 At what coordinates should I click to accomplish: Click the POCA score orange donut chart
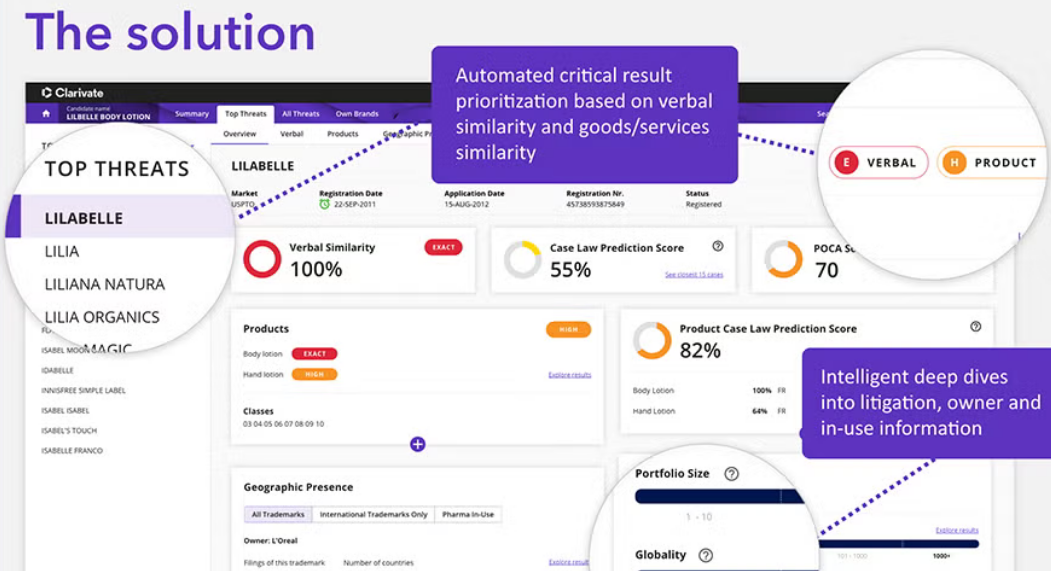[x=784, y=259]
